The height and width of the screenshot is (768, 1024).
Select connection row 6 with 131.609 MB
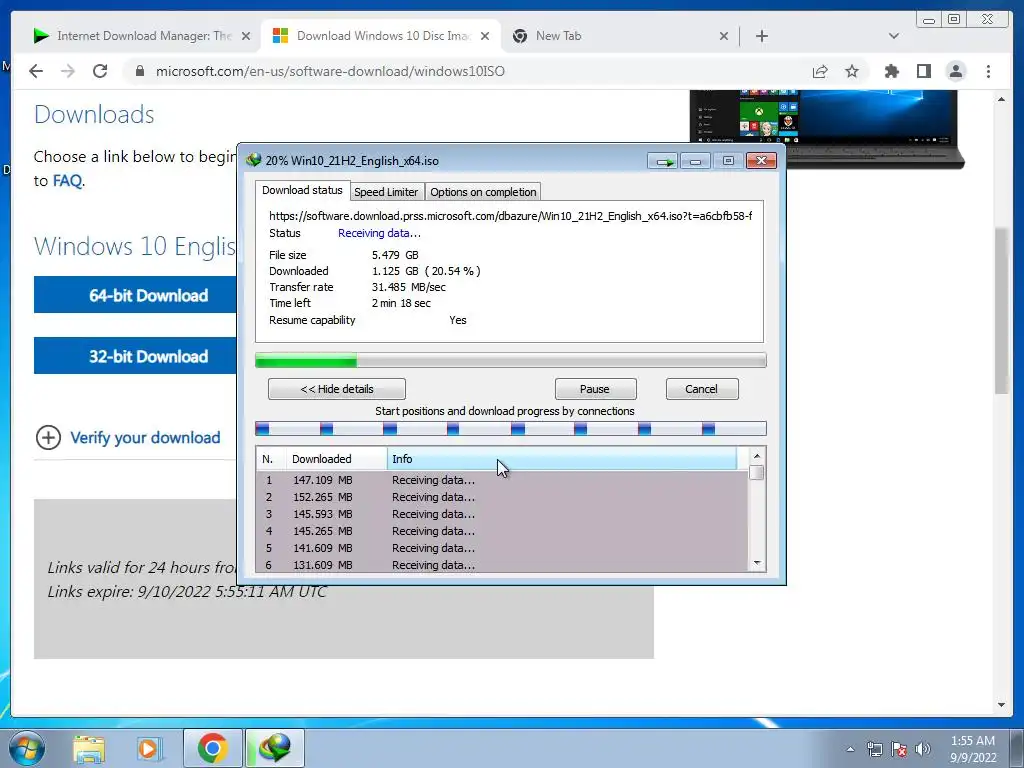pos(502,564)
